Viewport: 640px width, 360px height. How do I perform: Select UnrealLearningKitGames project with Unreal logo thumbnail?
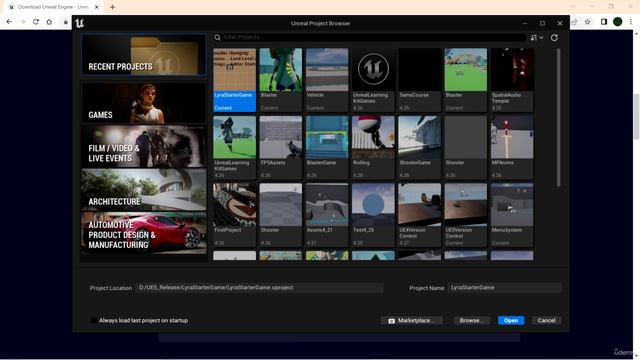[x=373, y=80]
